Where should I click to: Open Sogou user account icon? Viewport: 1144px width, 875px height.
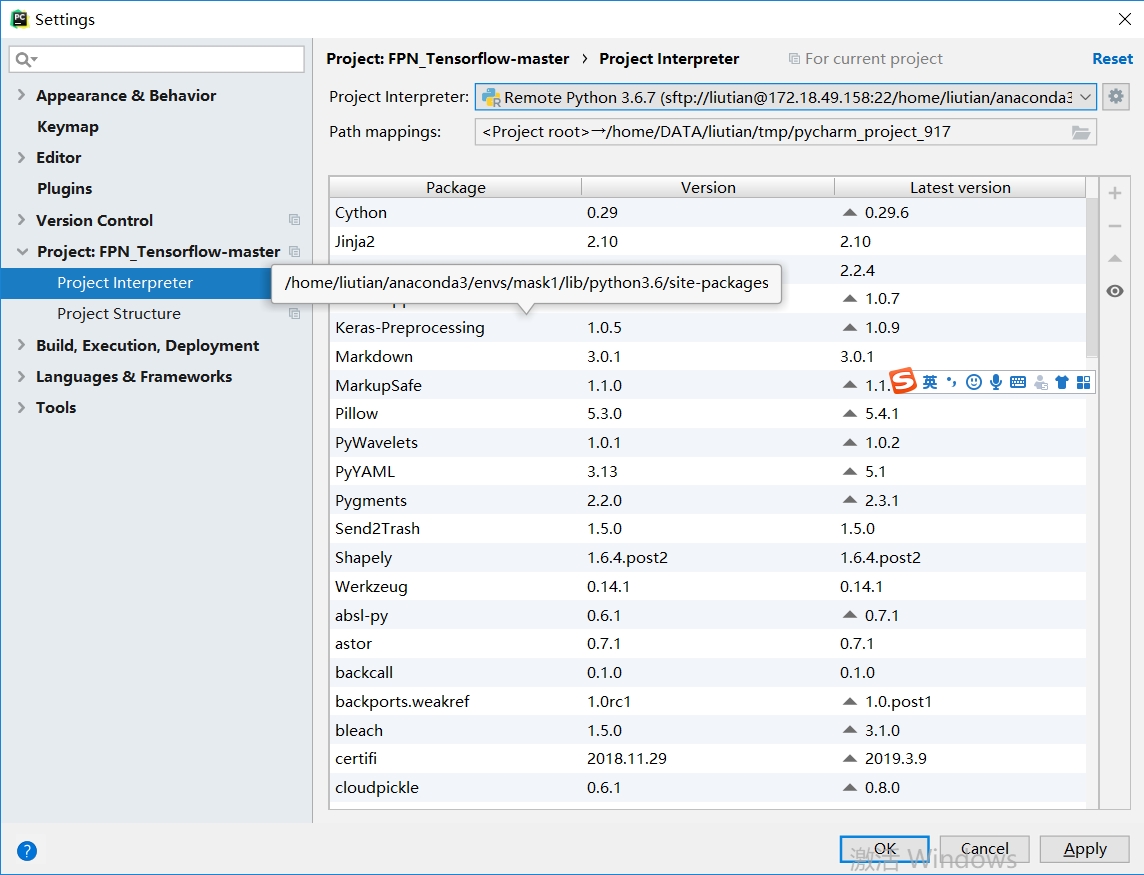click(1041, 382)
